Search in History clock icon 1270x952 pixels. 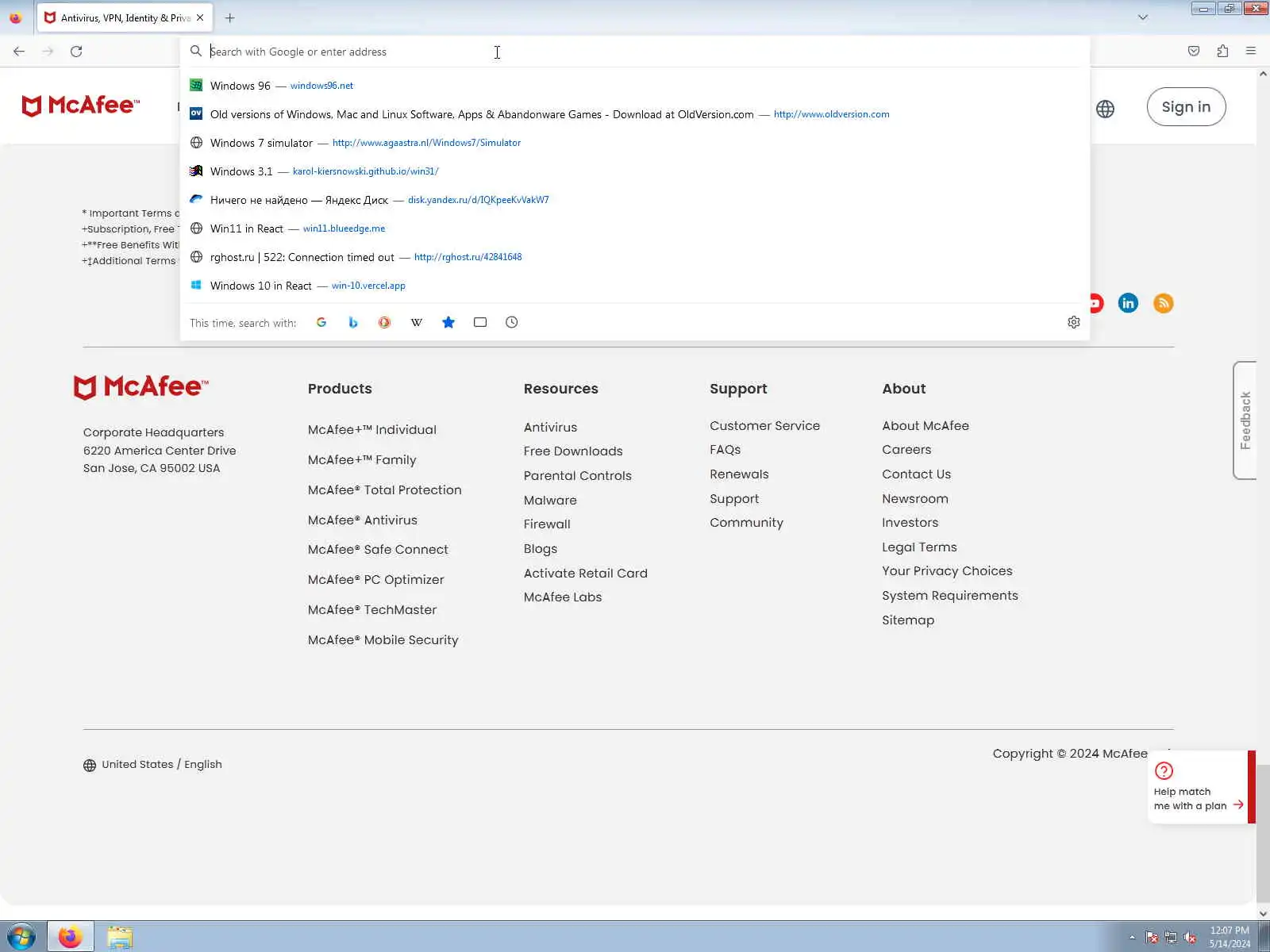(x=512, y=322)
